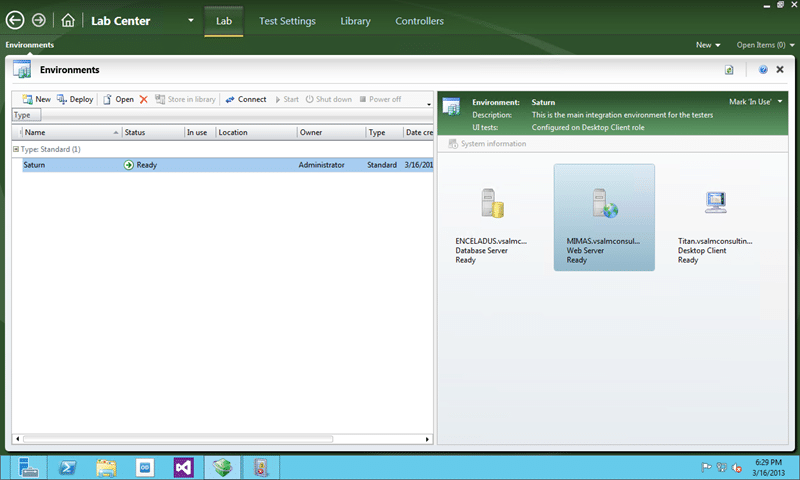The height and width of the screenshot is (480, 800).
Task: Click the Open toolbar button
Action: [118, 99]
